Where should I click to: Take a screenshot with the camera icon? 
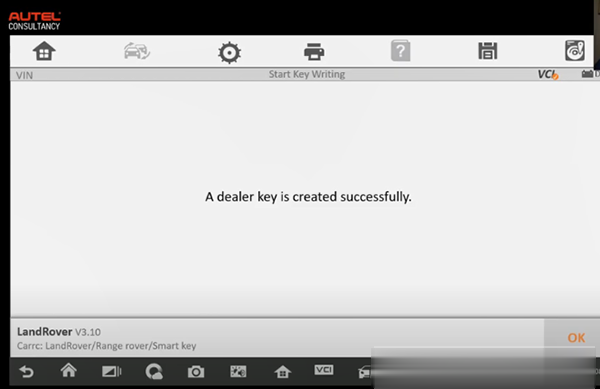196,372
